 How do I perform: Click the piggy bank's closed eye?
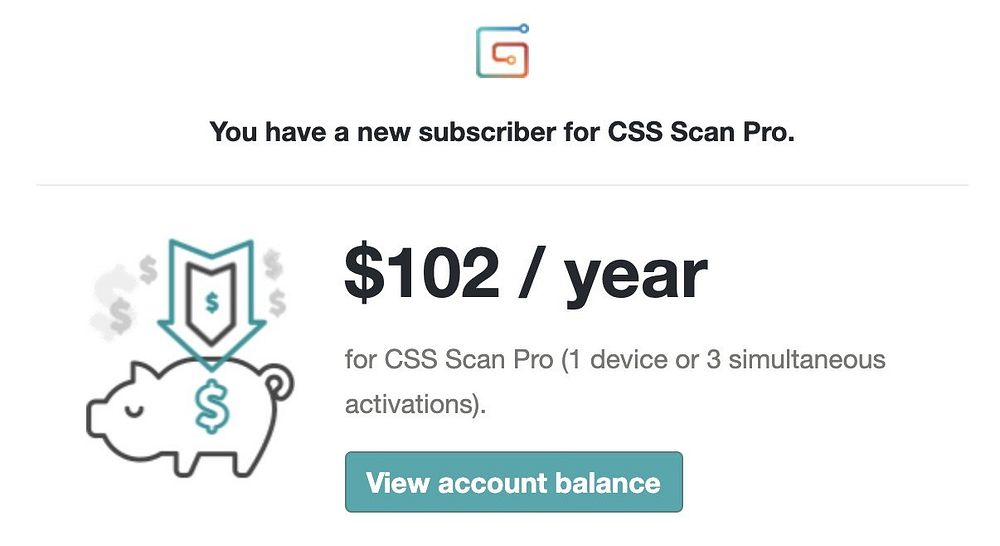tap(136, 411)
